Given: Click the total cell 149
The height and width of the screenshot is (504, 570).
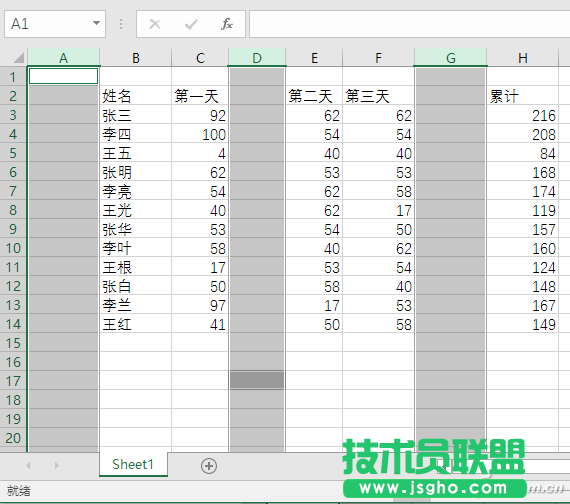Looking at the screenshot, I should pos(523,324).
